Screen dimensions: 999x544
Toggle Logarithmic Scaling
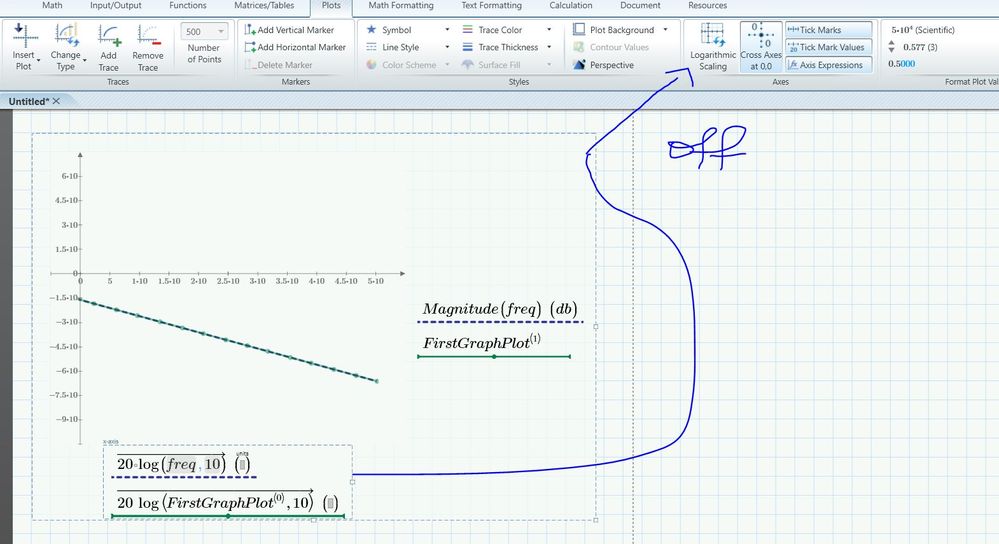712,47
